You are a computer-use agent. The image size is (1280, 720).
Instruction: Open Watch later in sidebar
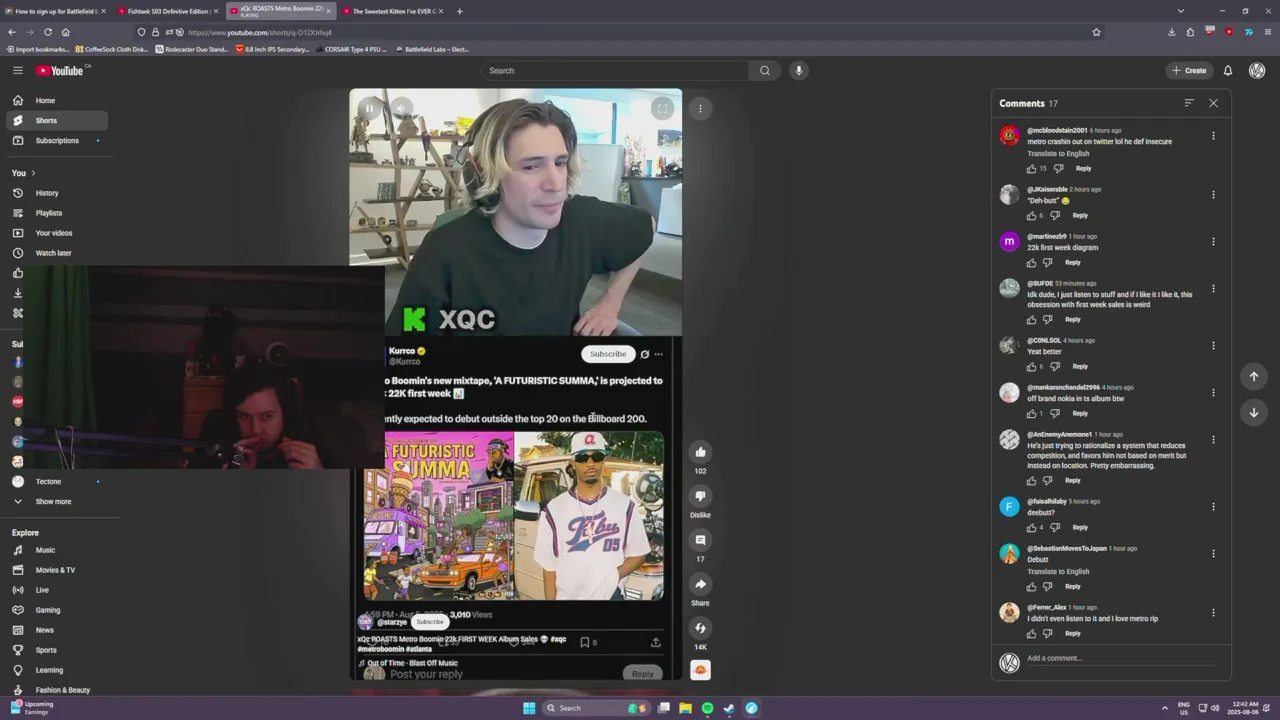[57, 253]
